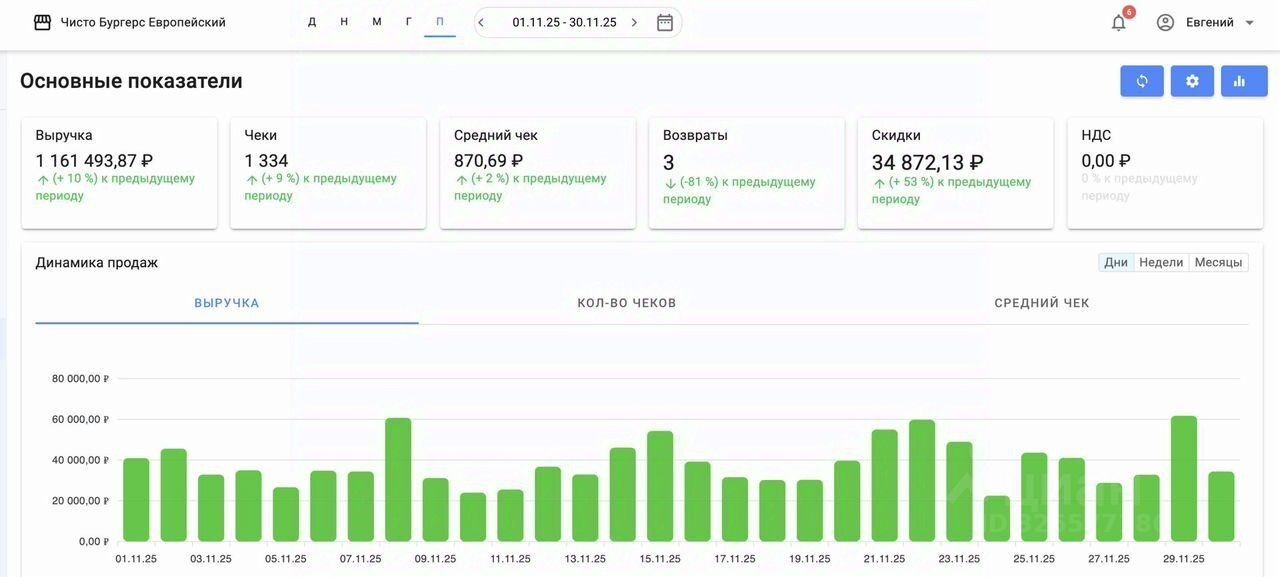
Task: Click the store icon beside Чисто Бургерс Европейский
Action: 42,22
